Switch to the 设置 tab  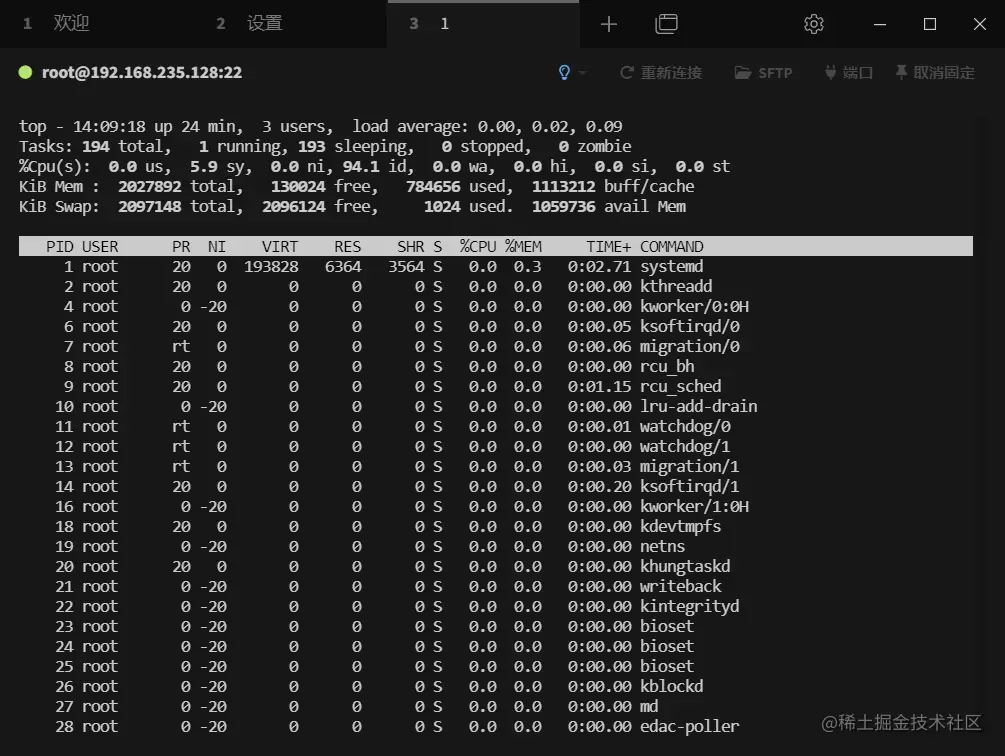pos(265,24)
